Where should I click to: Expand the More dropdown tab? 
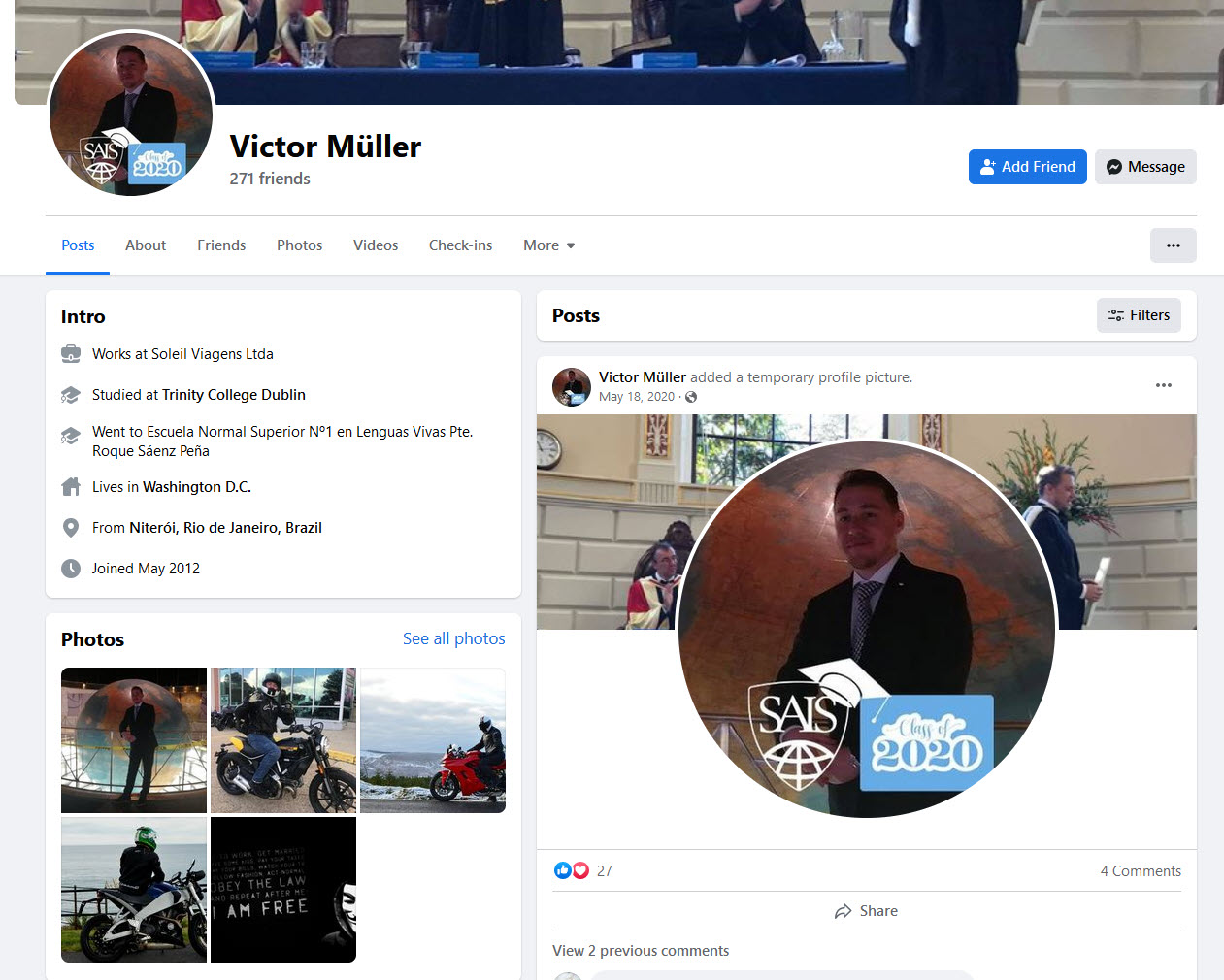point(548,245)
